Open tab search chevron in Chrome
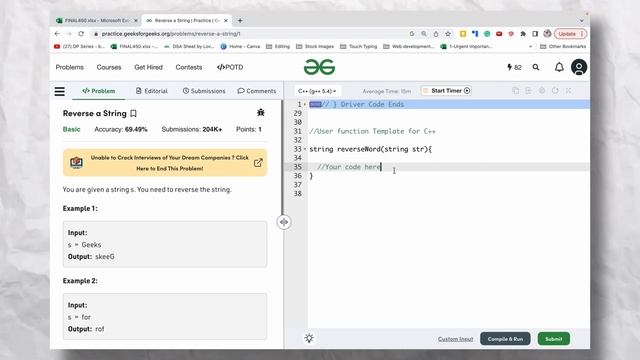The height and width of the screenshot is (360, 640). pyautogui.click(x=582, y=20)
